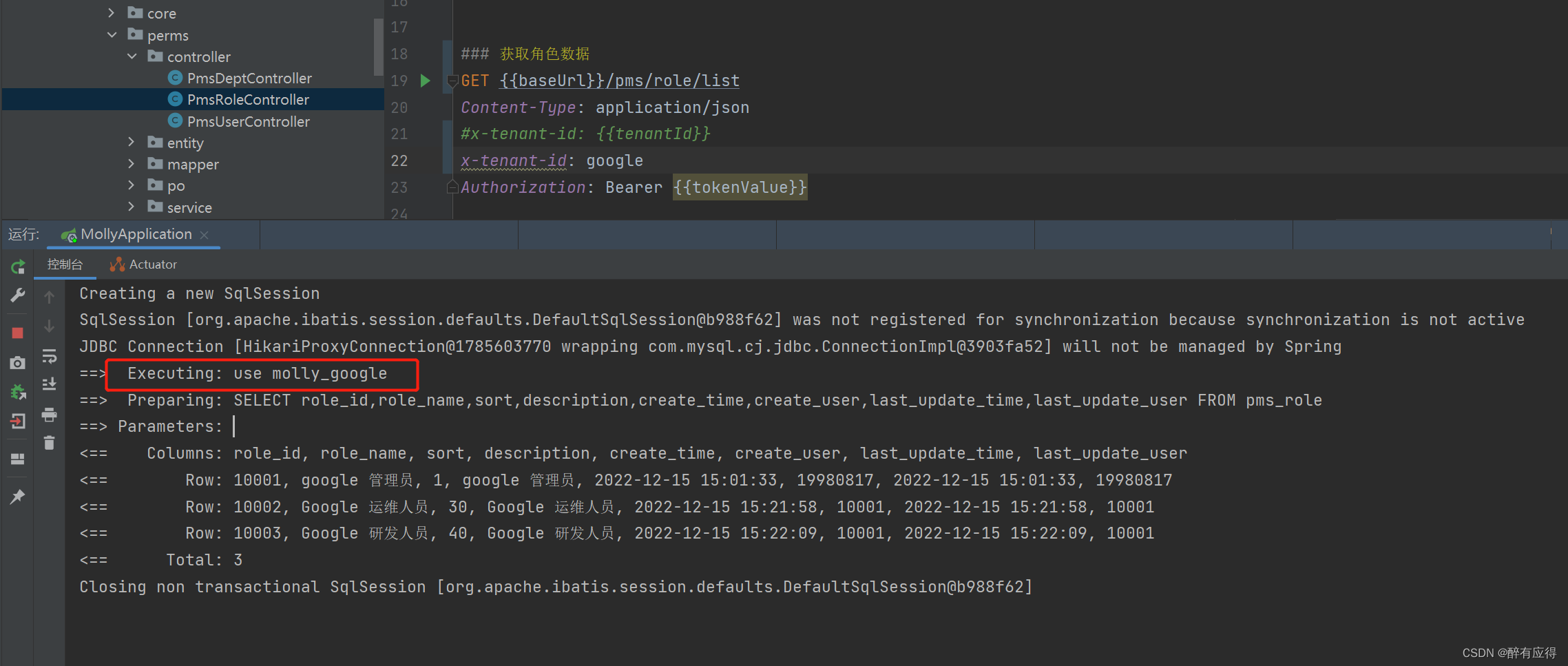Image resolution: width=1568 pixels, height=666 pixels.
Task: Print console output with printer icon
Action: coord(49,414)
